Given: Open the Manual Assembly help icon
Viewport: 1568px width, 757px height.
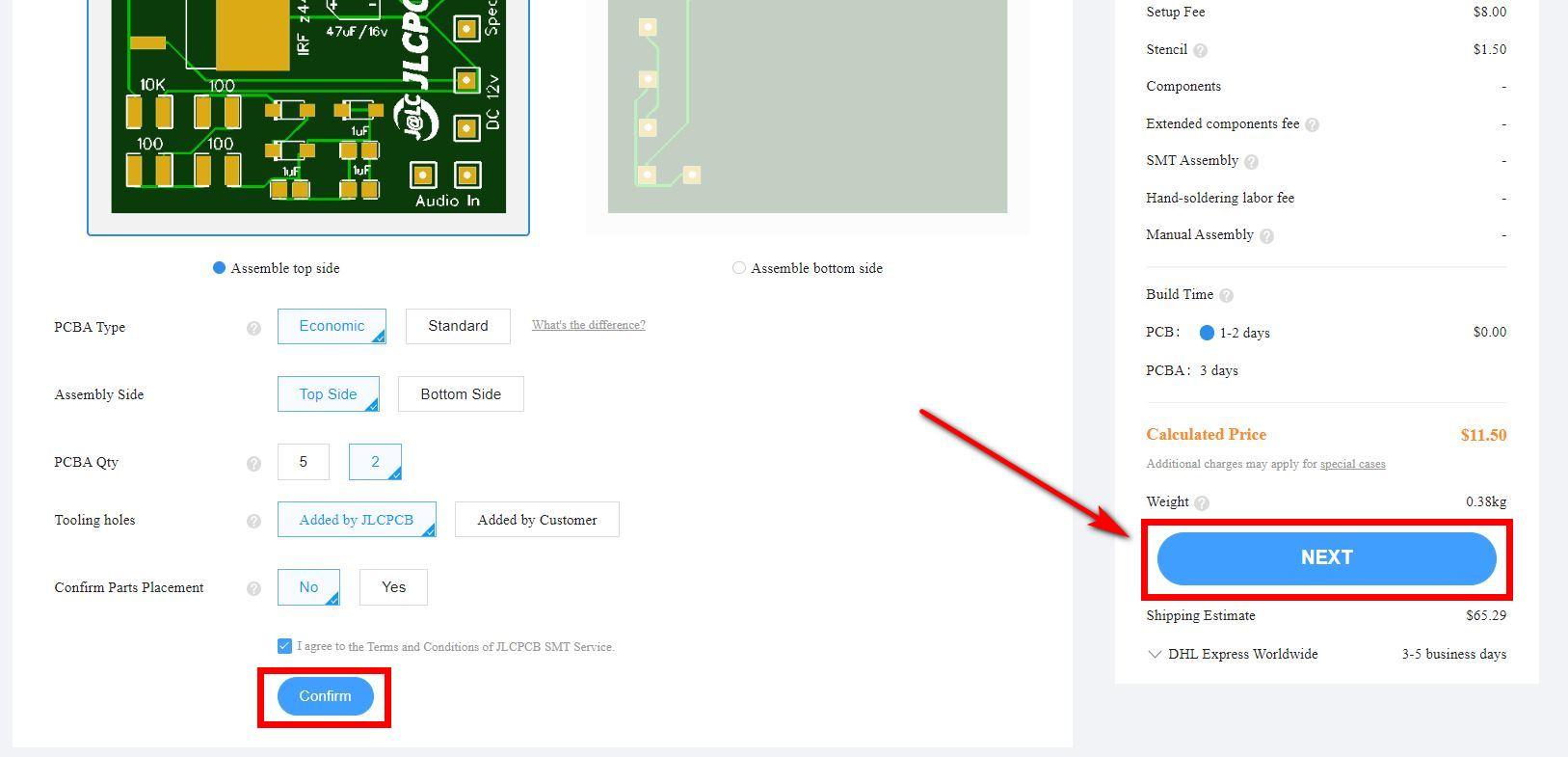Looking at the screenshot, I should coord(1266,236).
